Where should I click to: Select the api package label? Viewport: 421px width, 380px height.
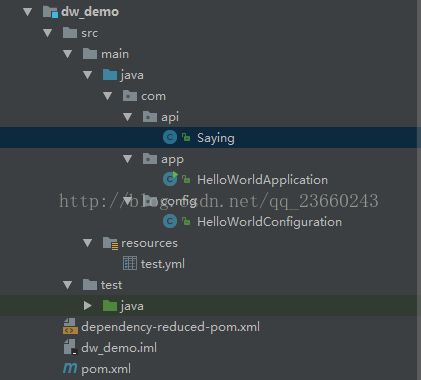point(170,117)
